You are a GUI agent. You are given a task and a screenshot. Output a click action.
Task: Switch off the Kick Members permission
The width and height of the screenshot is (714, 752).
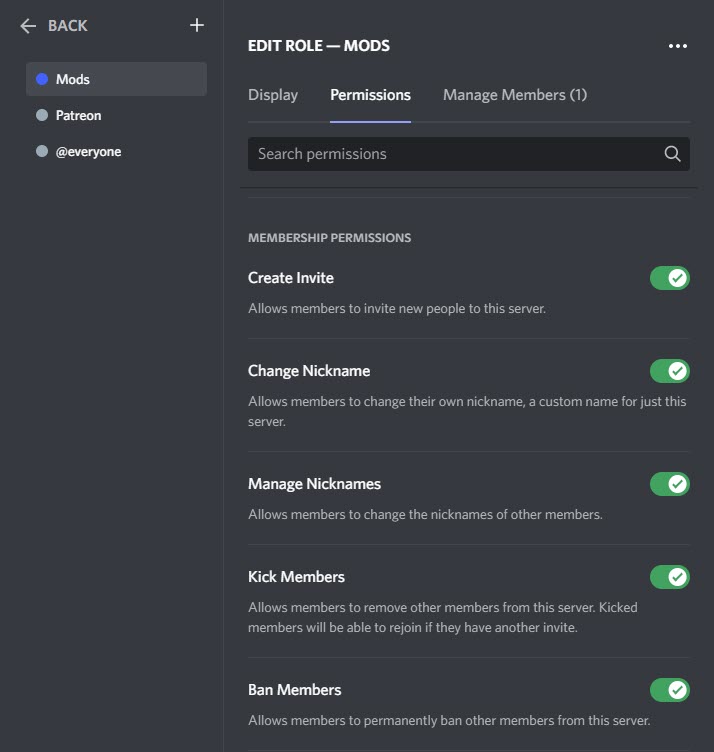pos(669,577)
